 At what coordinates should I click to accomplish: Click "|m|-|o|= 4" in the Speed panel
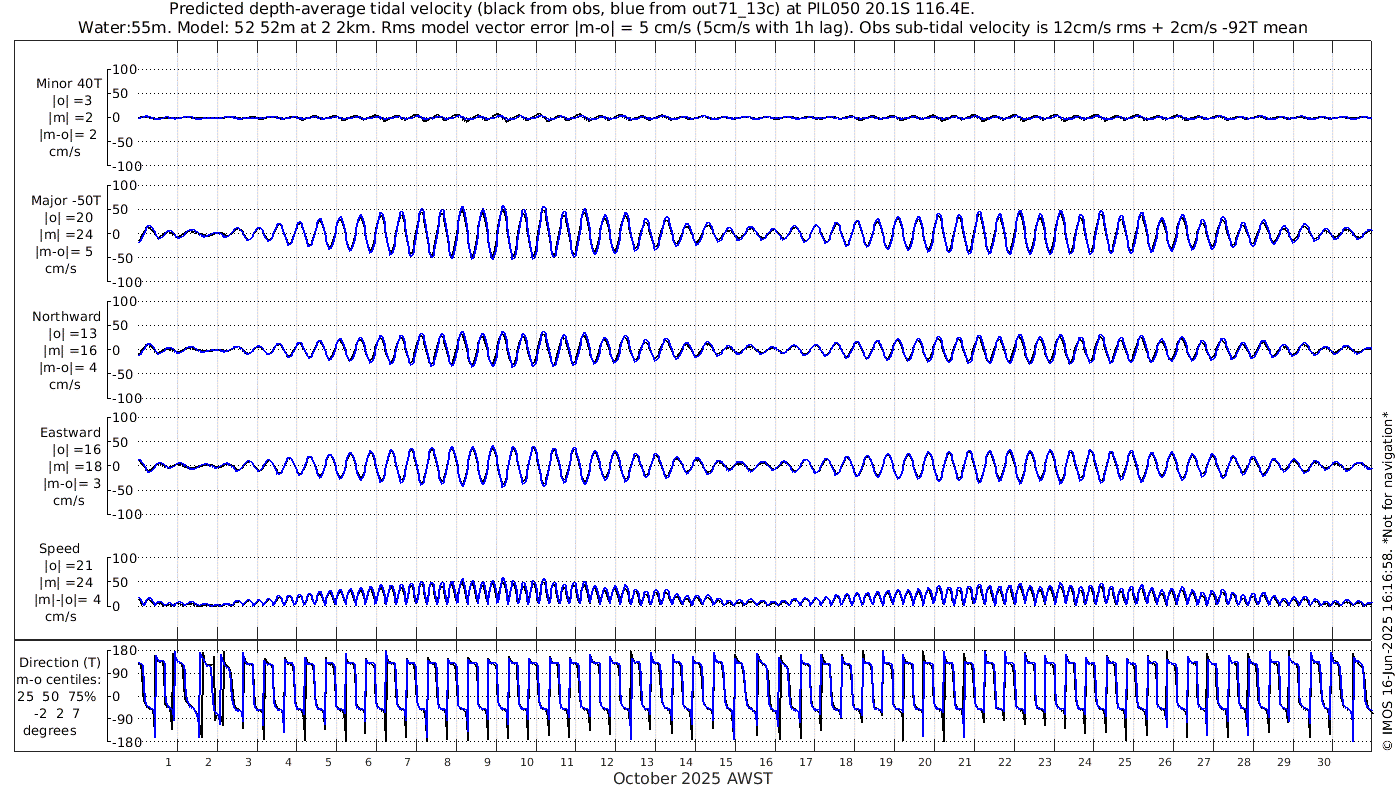[x=68, y=600]
